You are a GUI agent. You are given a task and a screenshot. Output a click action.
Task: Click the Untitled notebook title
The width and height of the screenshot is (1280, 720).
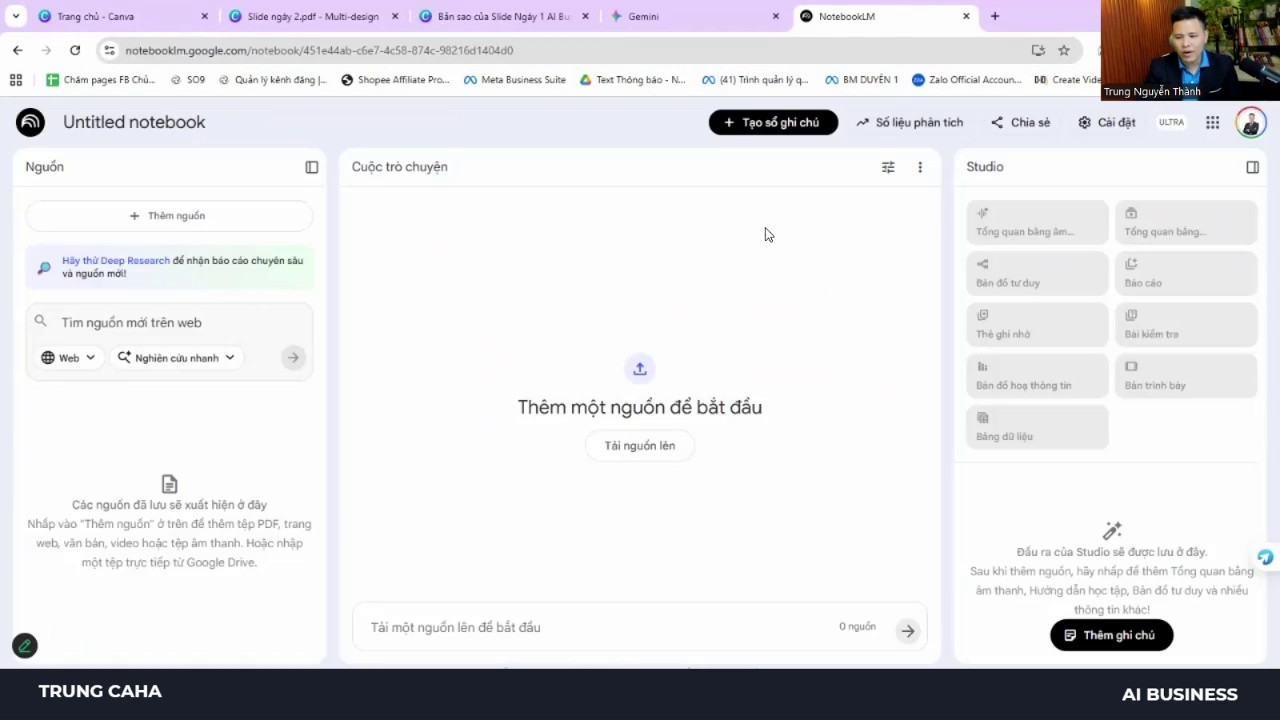coord(134,122)
